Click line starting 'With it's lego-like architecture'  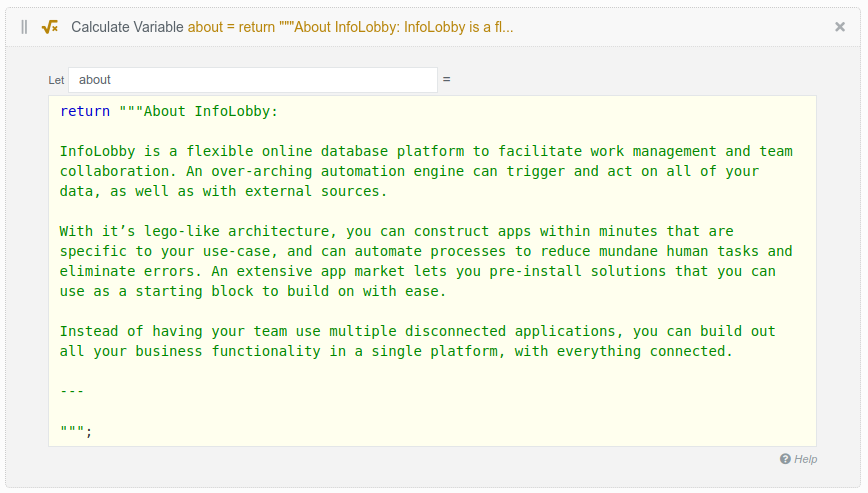point(396,231)
